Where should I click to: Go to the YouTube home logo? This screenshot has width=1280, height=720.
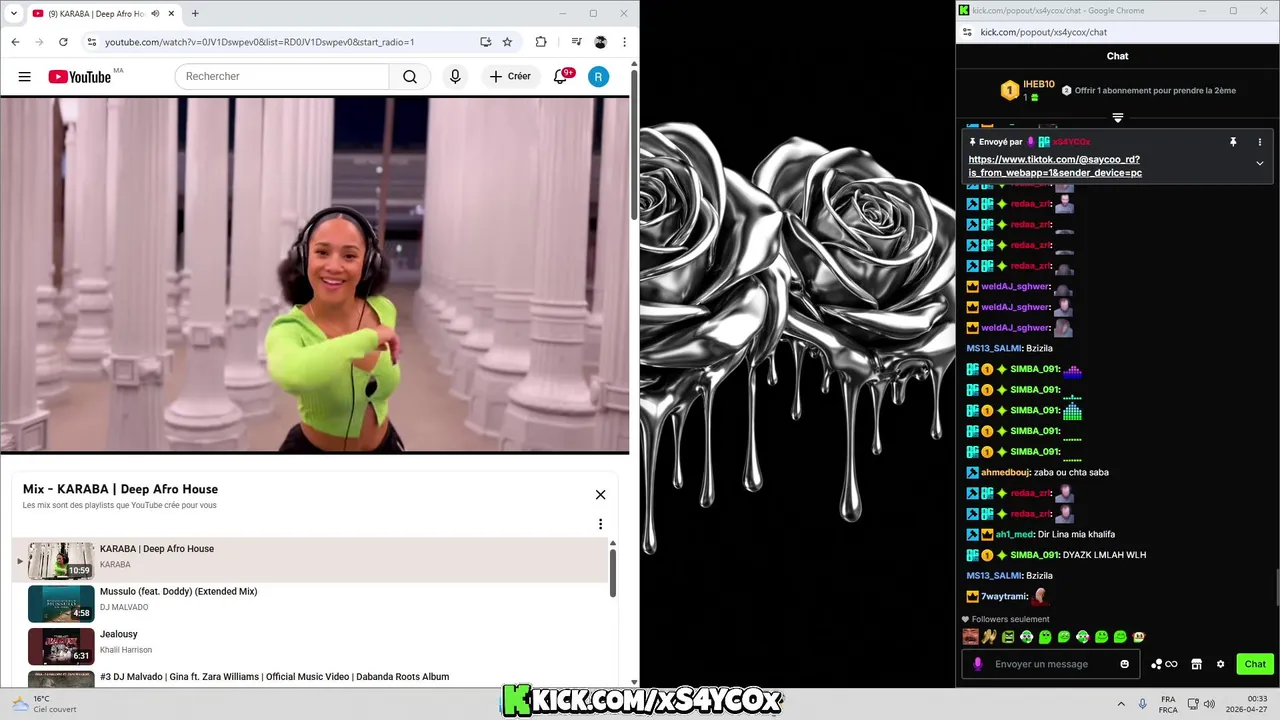click(x=80, y=77)
